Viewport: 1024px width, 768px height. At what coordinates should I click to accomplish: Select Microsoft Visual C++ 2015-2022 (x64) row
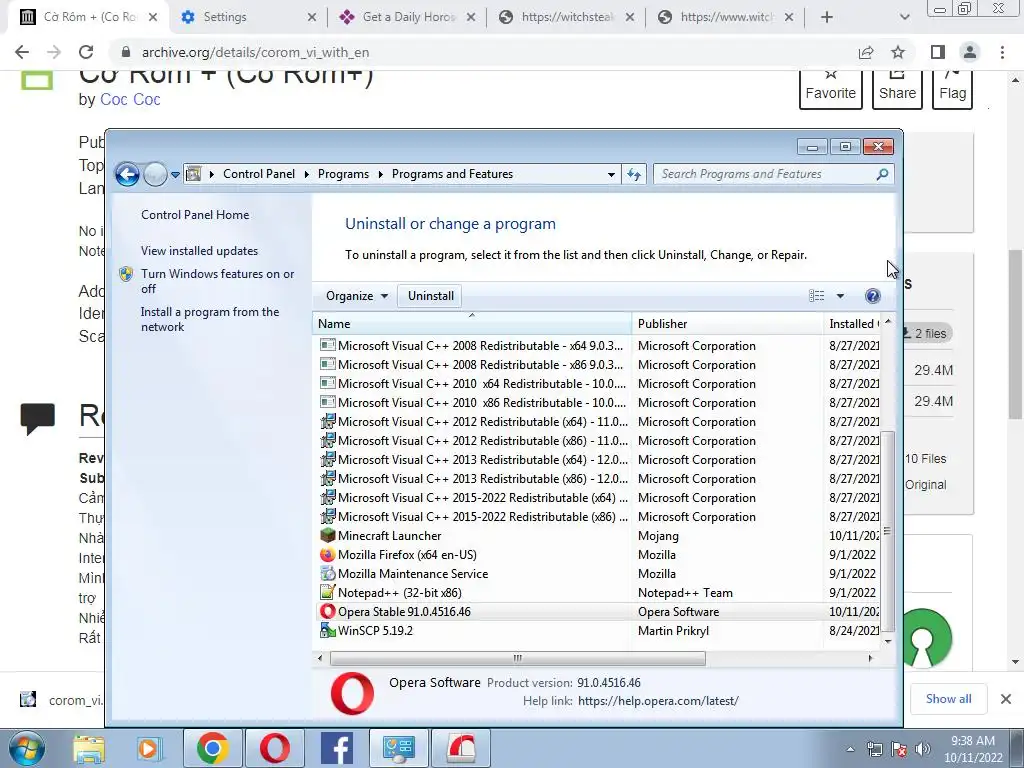599,497
